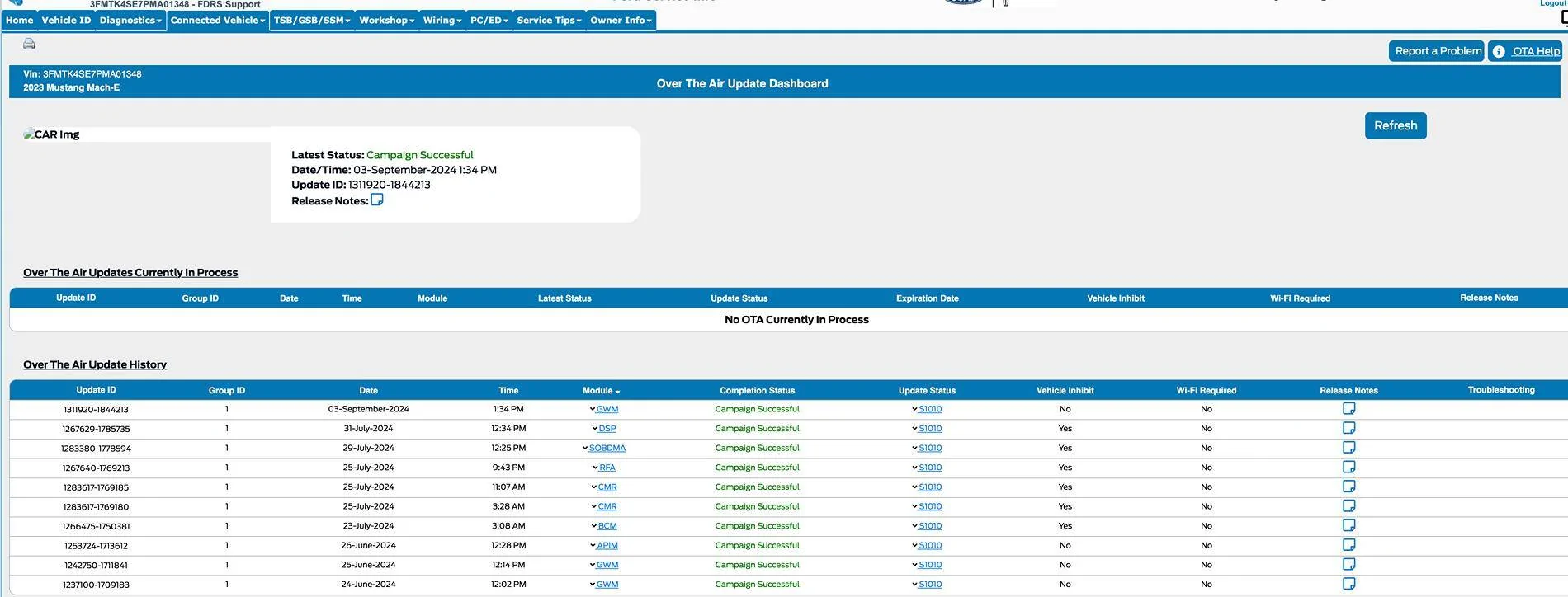Open release notes for update 1253724-1713612
The height and width of the screenshot is (597, 1568).
(1349, 545)
